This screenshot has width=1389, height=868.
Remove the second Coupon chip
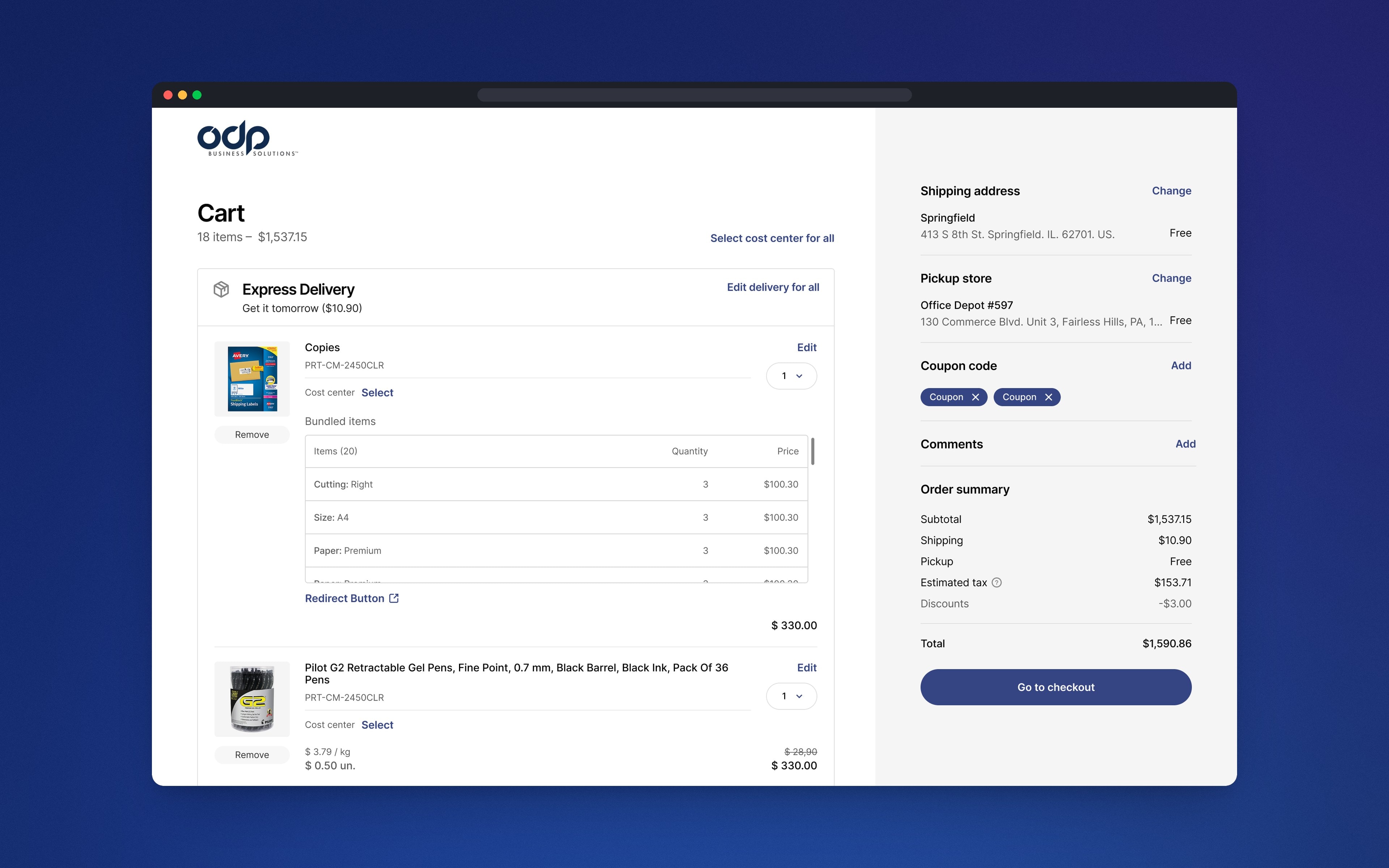[x=1048, y=397]
